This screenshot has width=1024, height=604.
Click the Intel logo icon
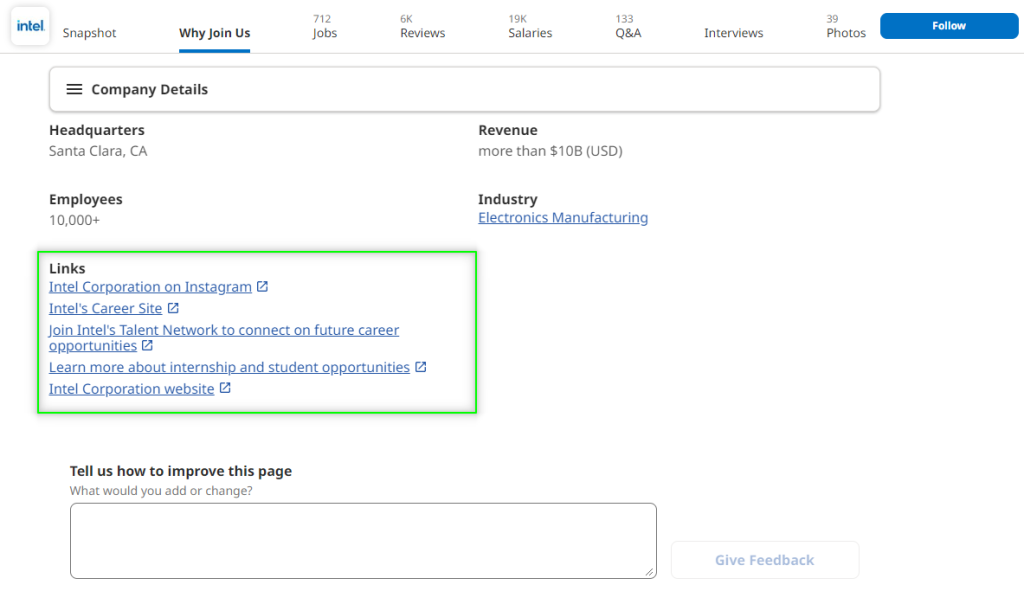(30, 26)
